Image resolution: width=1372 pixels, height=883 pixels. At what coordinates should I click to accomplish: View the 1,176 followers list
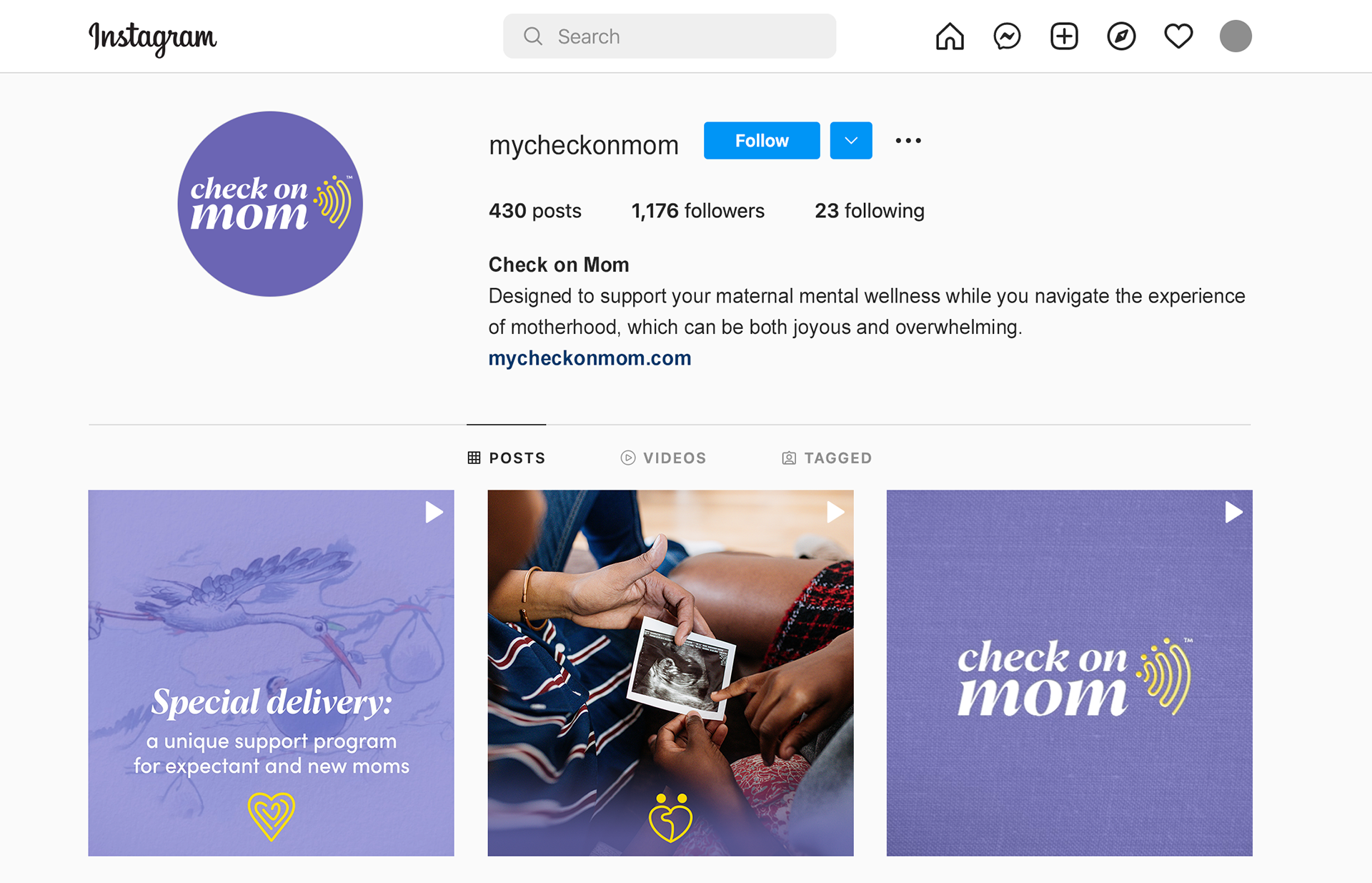(697, 211)
